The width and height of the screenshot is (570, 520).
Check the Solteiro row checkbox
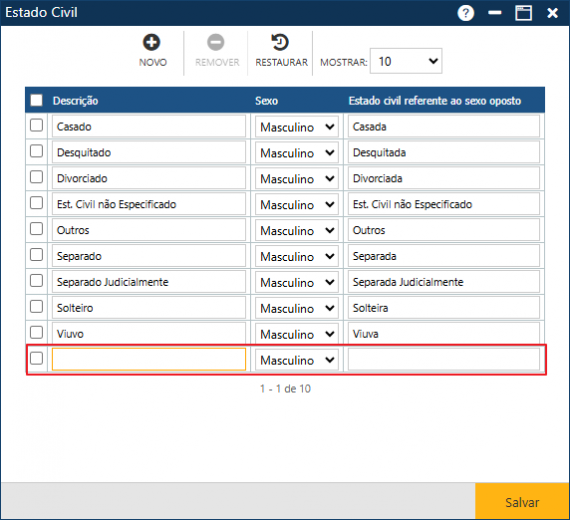pyautogui.click(x=36, y=307)
